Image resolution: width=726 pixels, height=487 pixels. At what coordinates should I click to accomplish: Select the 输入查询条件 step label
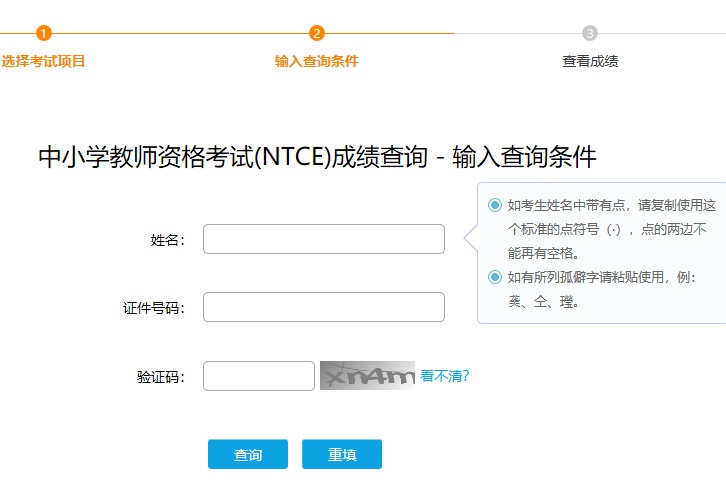317,61
